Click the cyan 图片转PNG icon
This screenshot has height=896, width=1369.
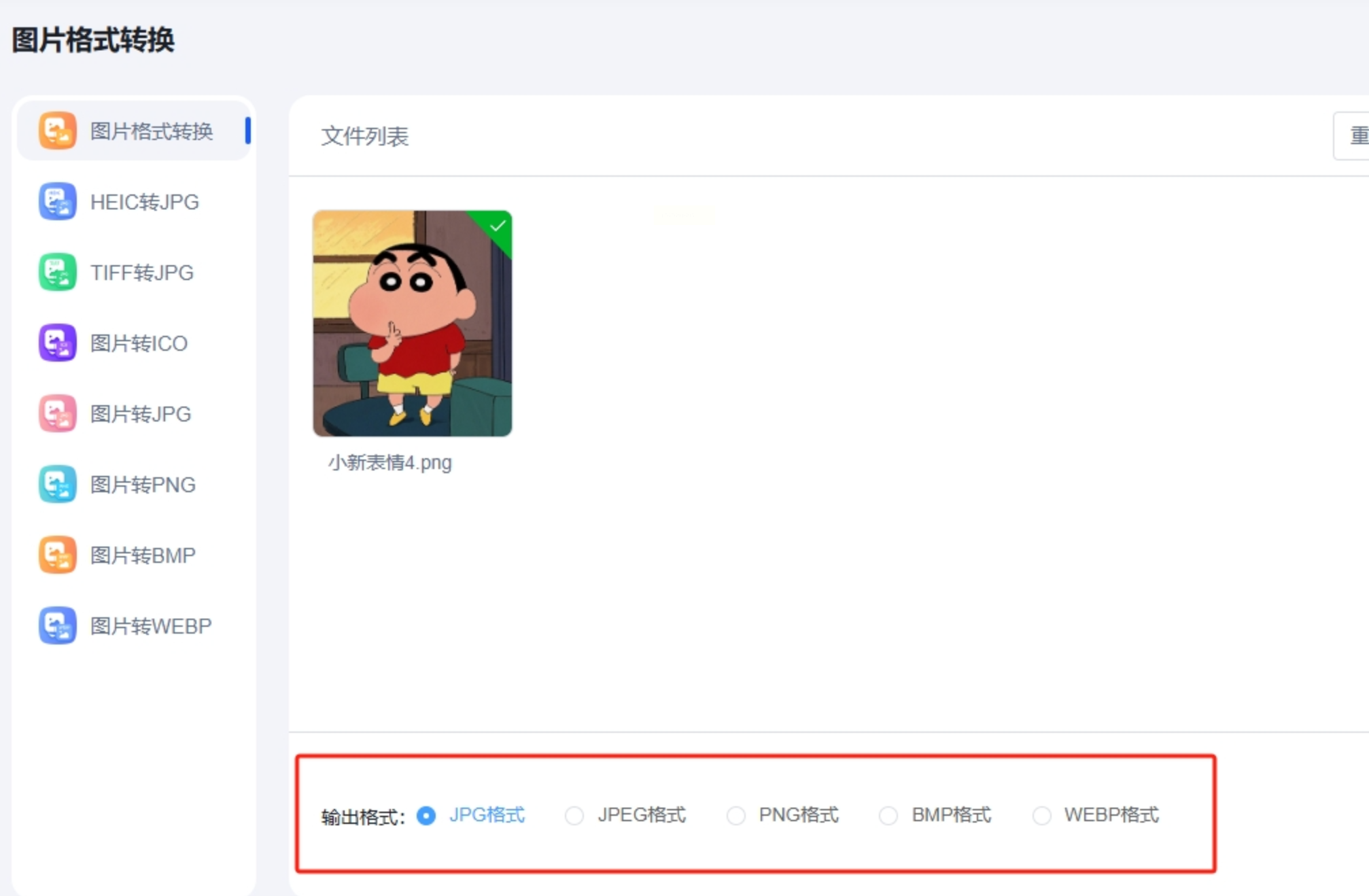point(57,484)
